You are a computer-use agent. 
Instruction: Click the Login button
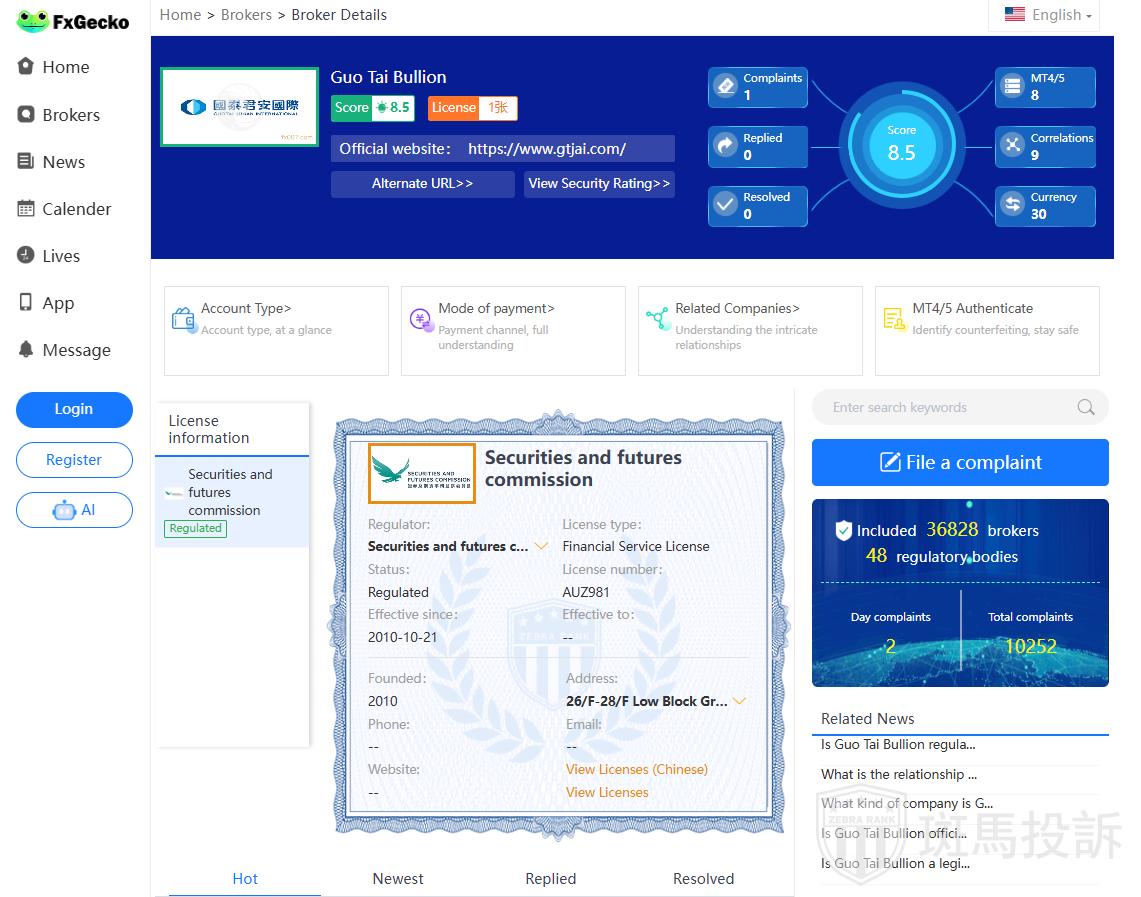pos(74,409)
